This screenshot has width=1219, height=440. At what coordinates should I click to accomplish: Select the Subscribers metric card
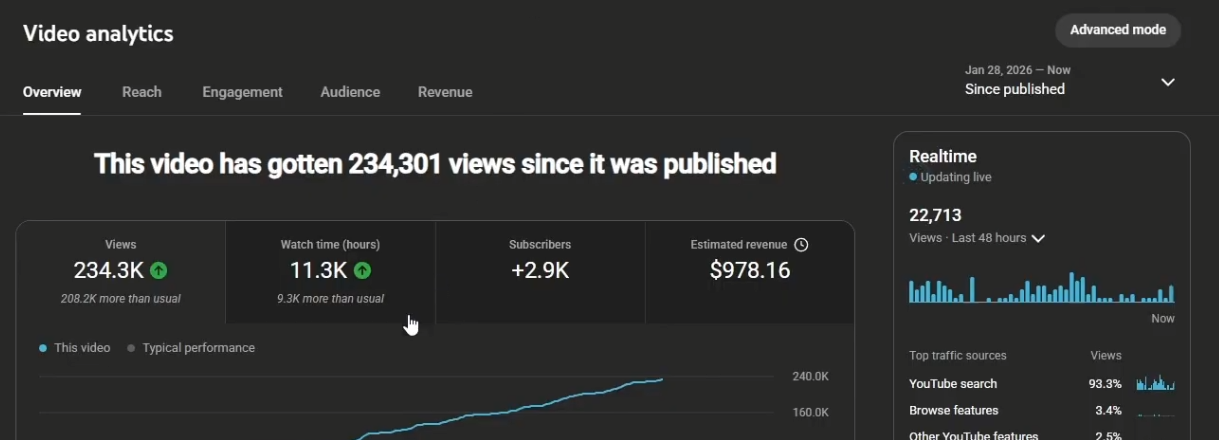tap(540, 272)
